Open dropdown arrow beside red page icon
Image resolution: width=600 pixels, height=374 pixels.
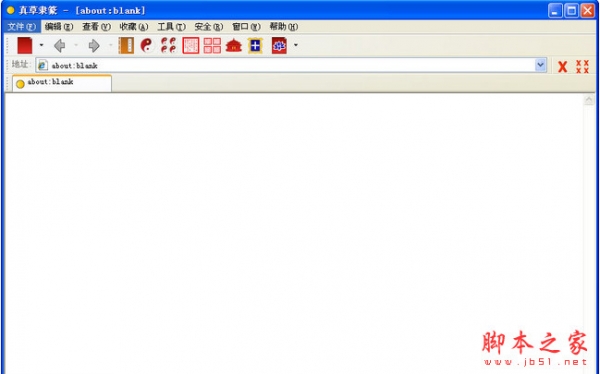(x=41, y=45)
